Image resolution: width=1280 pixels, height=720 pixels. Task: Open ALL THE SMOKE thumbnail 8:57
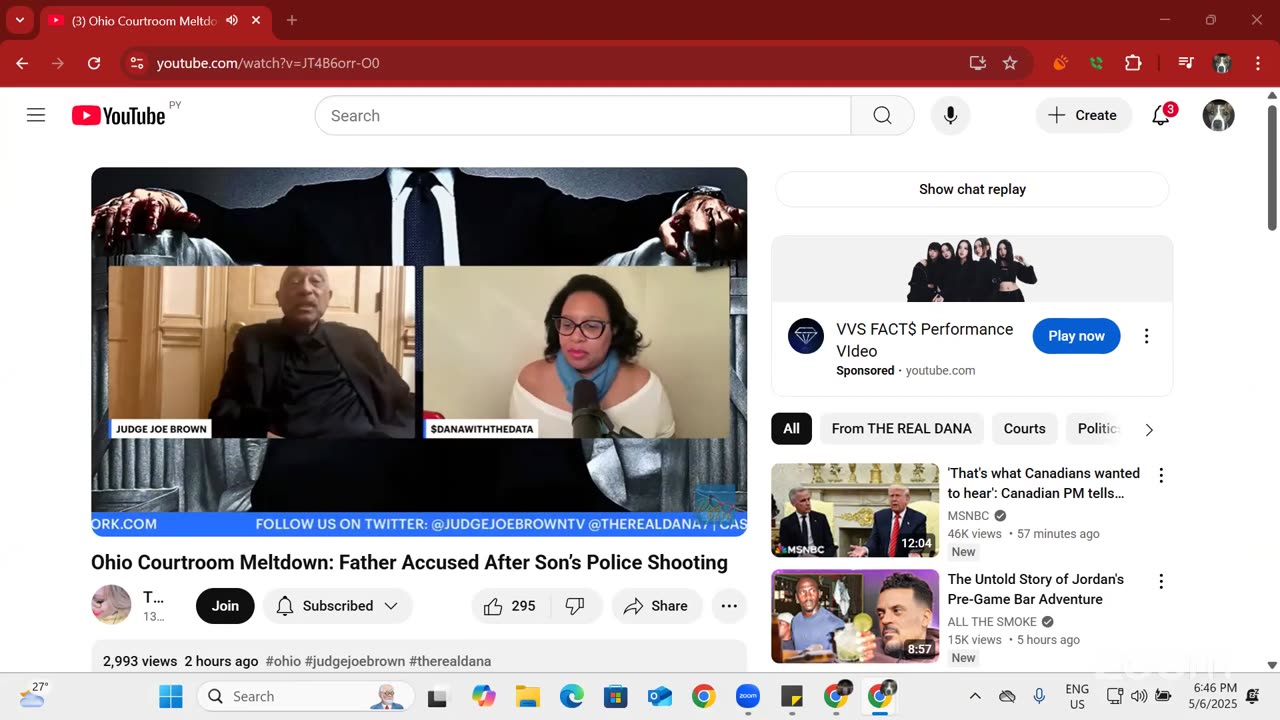click(855, 616)
